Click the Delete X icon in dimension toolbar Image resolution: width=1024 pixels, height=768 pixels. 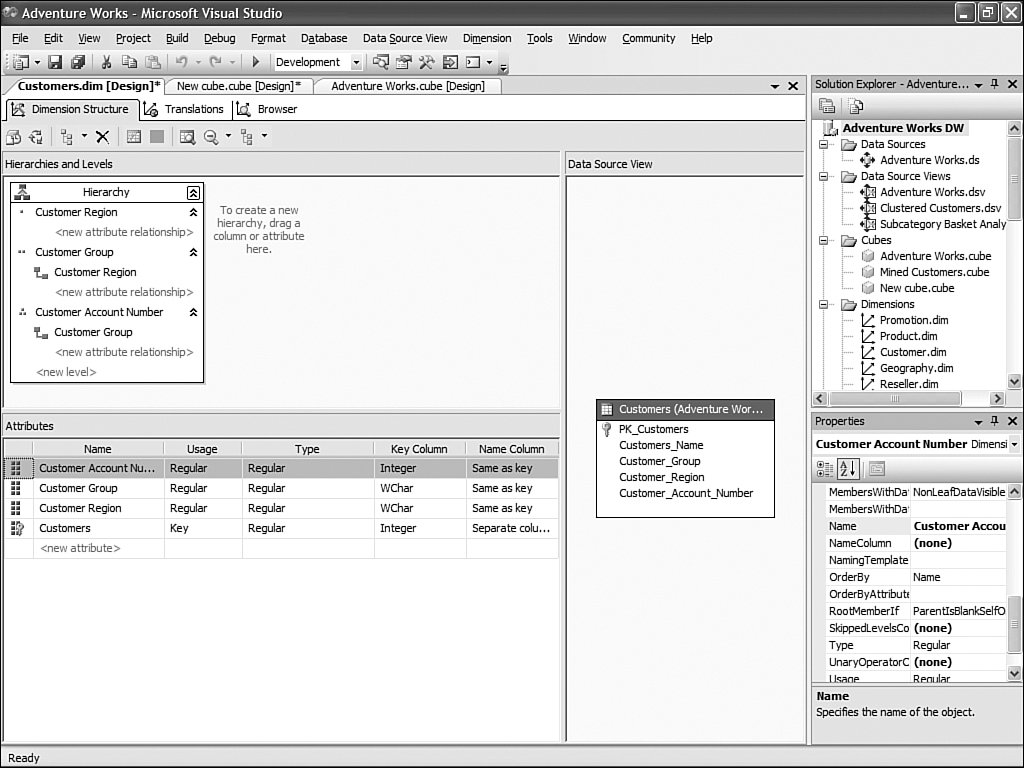click(103, 136)
